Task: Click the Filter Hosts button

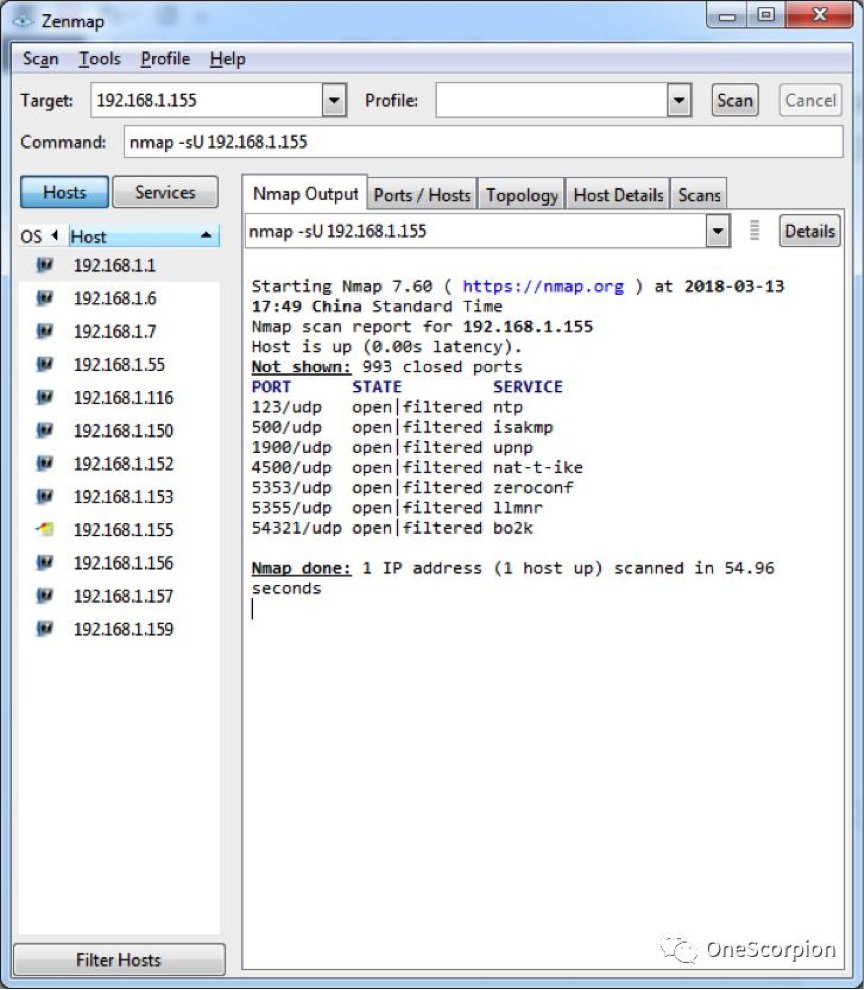Action: [119, 960]
